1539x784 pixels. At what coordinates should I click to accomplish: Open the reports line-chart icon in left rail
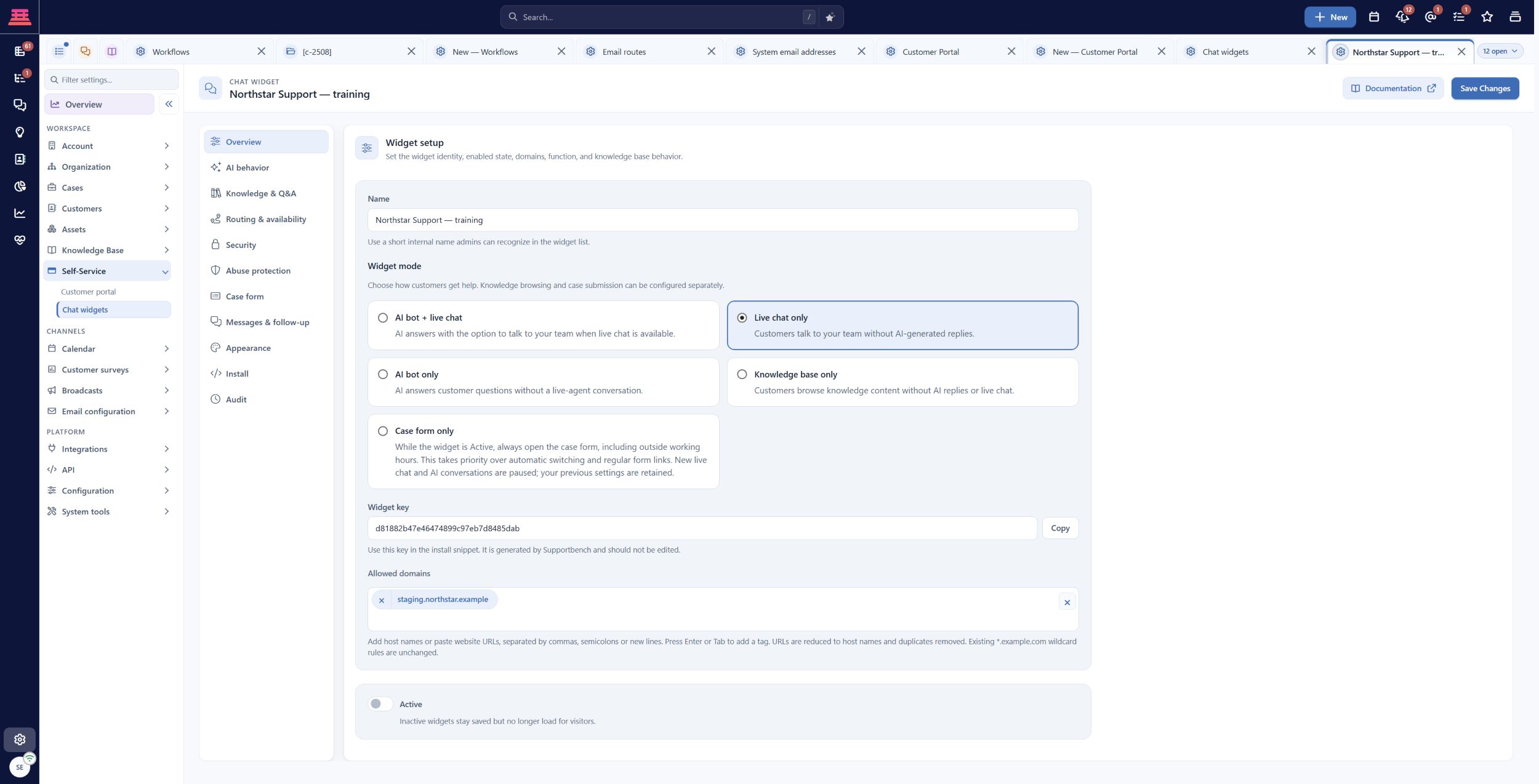tap(20, 214)
